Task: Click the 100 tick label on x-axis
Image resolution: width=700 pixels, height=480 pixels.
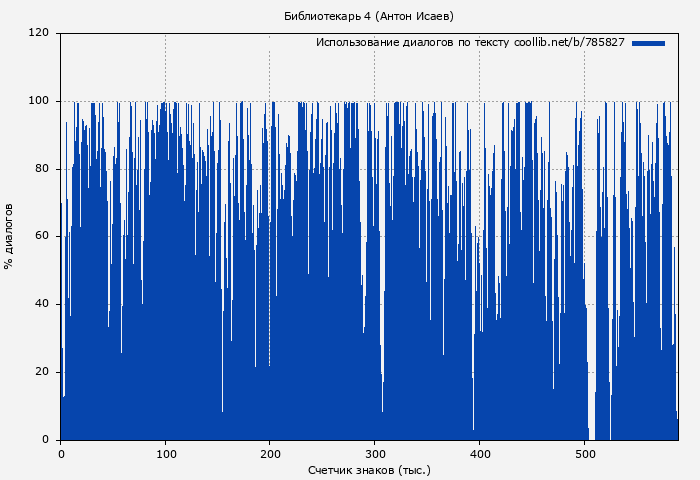Action: point(165,454)
